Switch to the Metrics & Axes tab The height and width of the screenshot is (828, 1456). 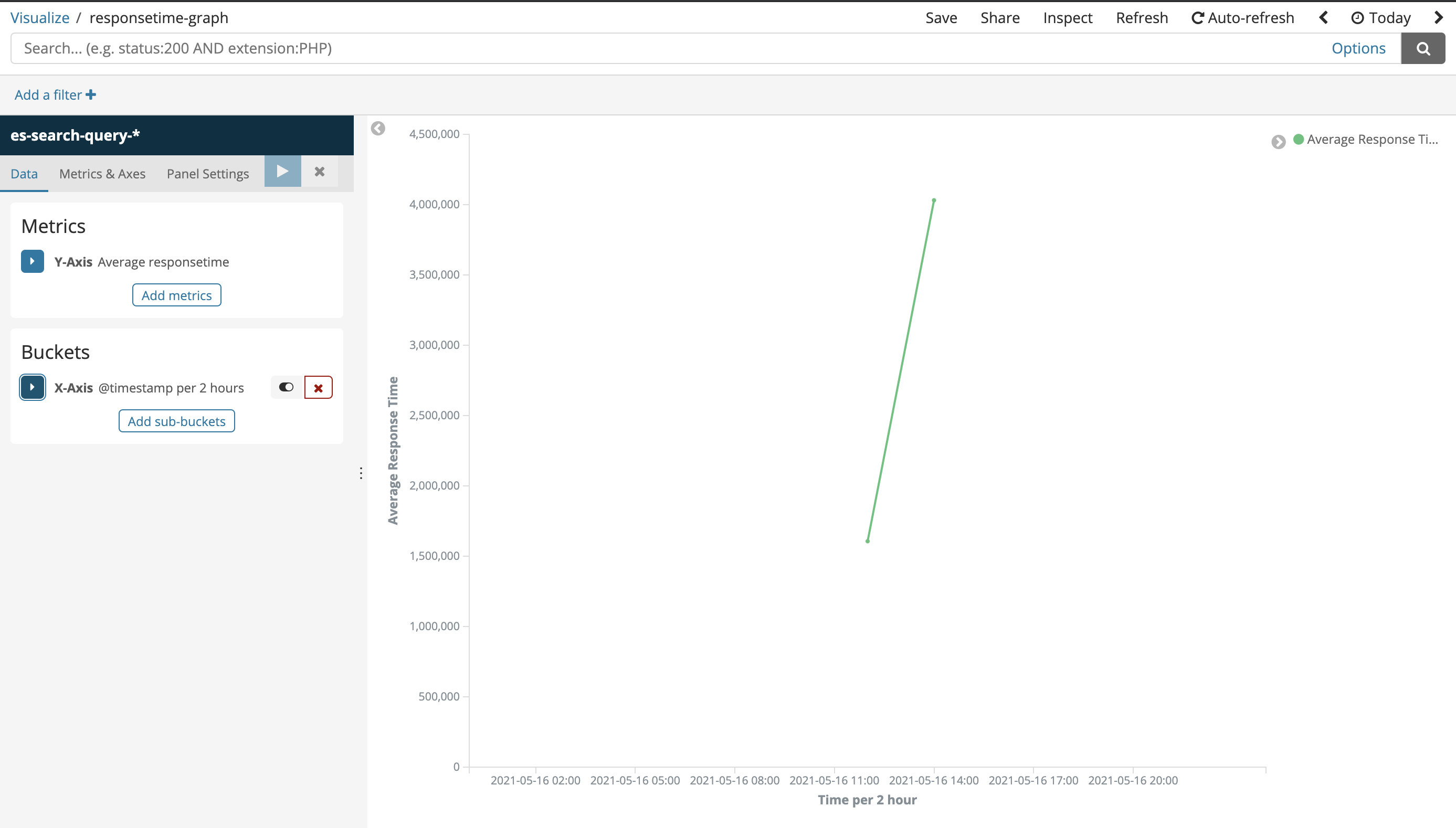(x=102, y=174)
